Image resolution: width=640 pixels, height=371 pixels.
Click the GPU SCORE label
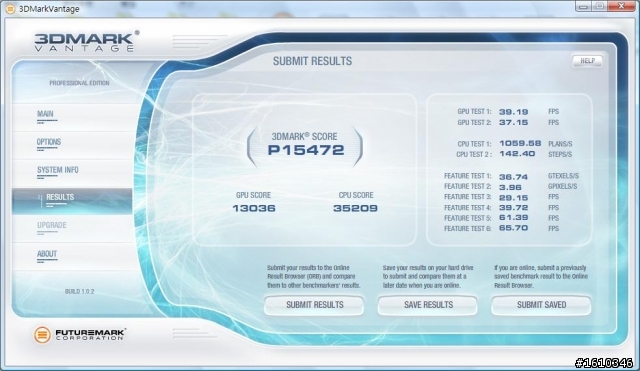[x=253, y=195]
